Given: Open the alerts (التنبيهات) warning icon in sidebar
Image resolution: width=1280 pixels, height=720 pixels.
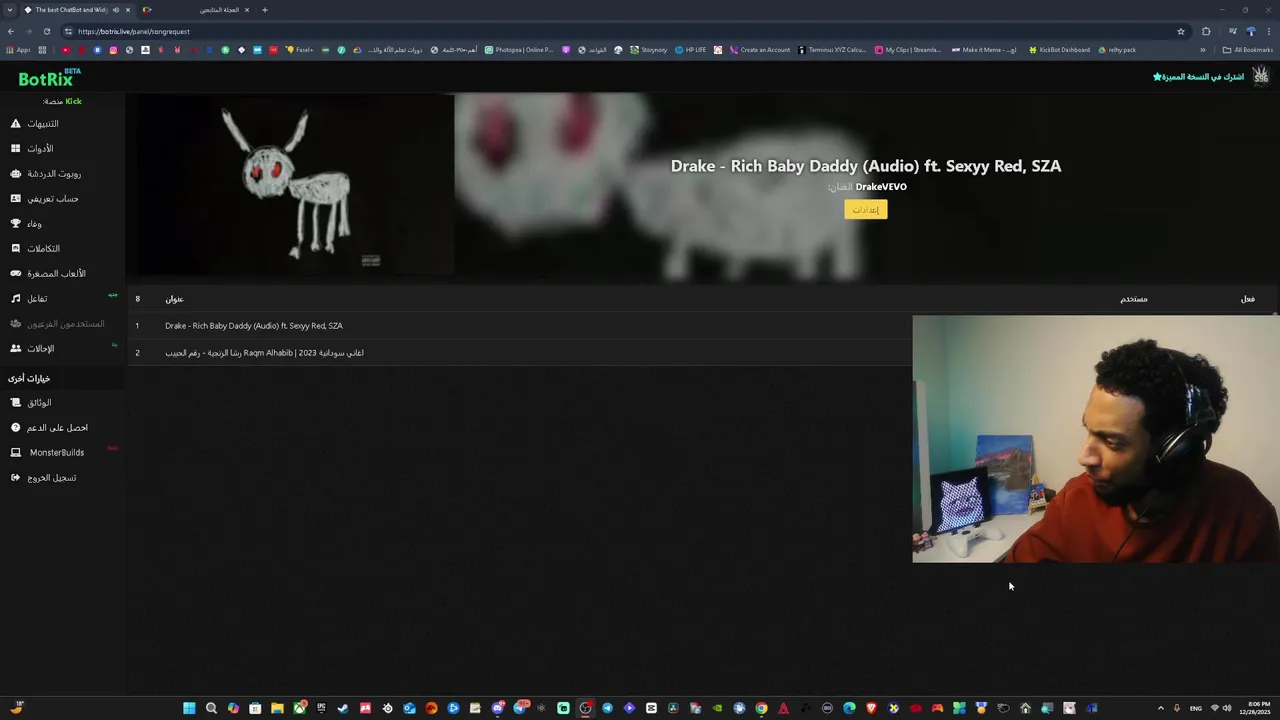Looking at the screenshot, I should pos(15,124).
